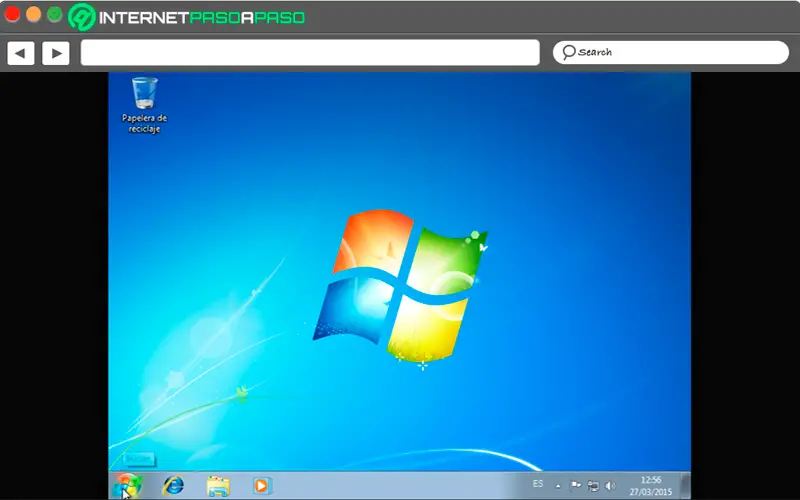Click the Search input field

tap(671, 53)
